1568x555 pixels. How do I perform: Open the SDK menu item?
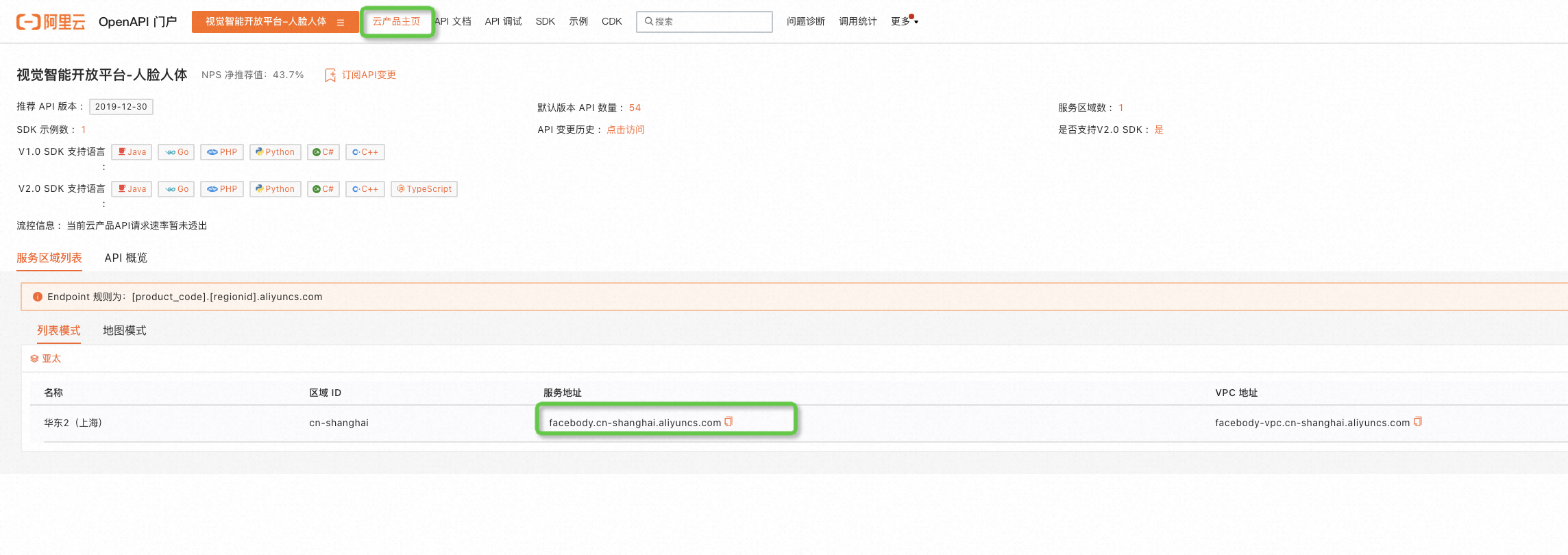click(546, 21)
